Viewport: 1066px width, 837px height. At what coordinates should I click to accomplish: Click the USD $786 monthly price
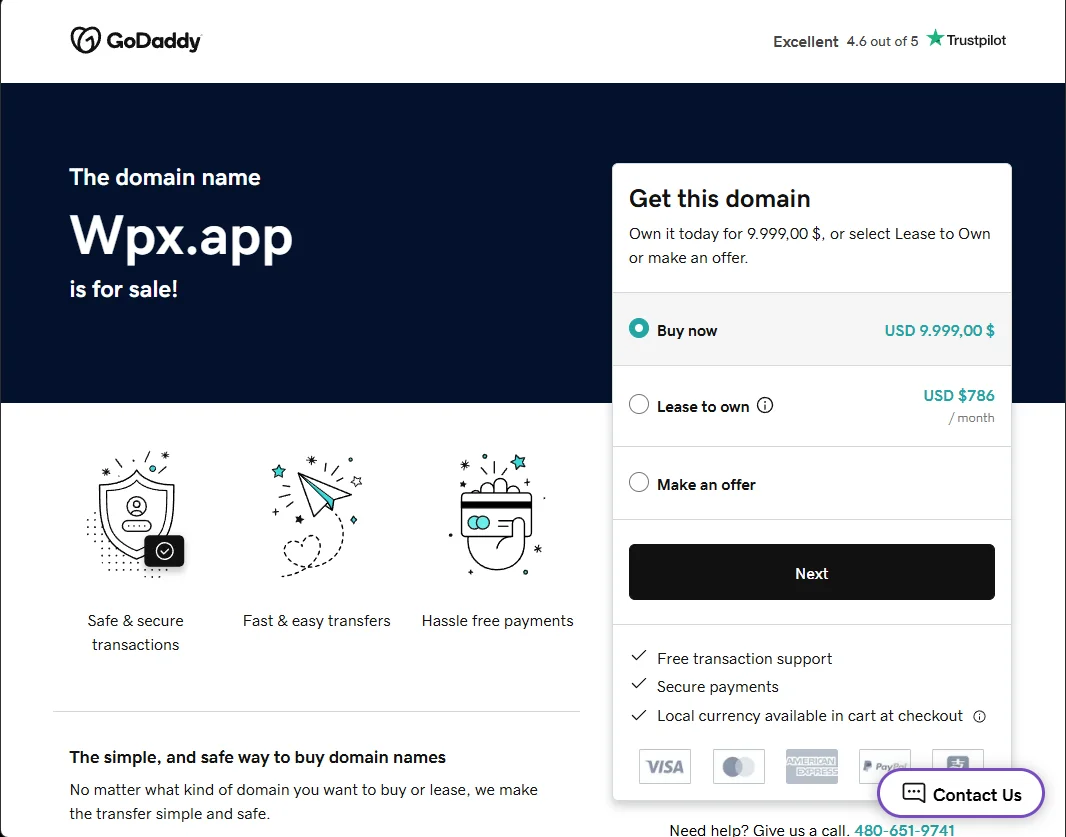(959, 396)
